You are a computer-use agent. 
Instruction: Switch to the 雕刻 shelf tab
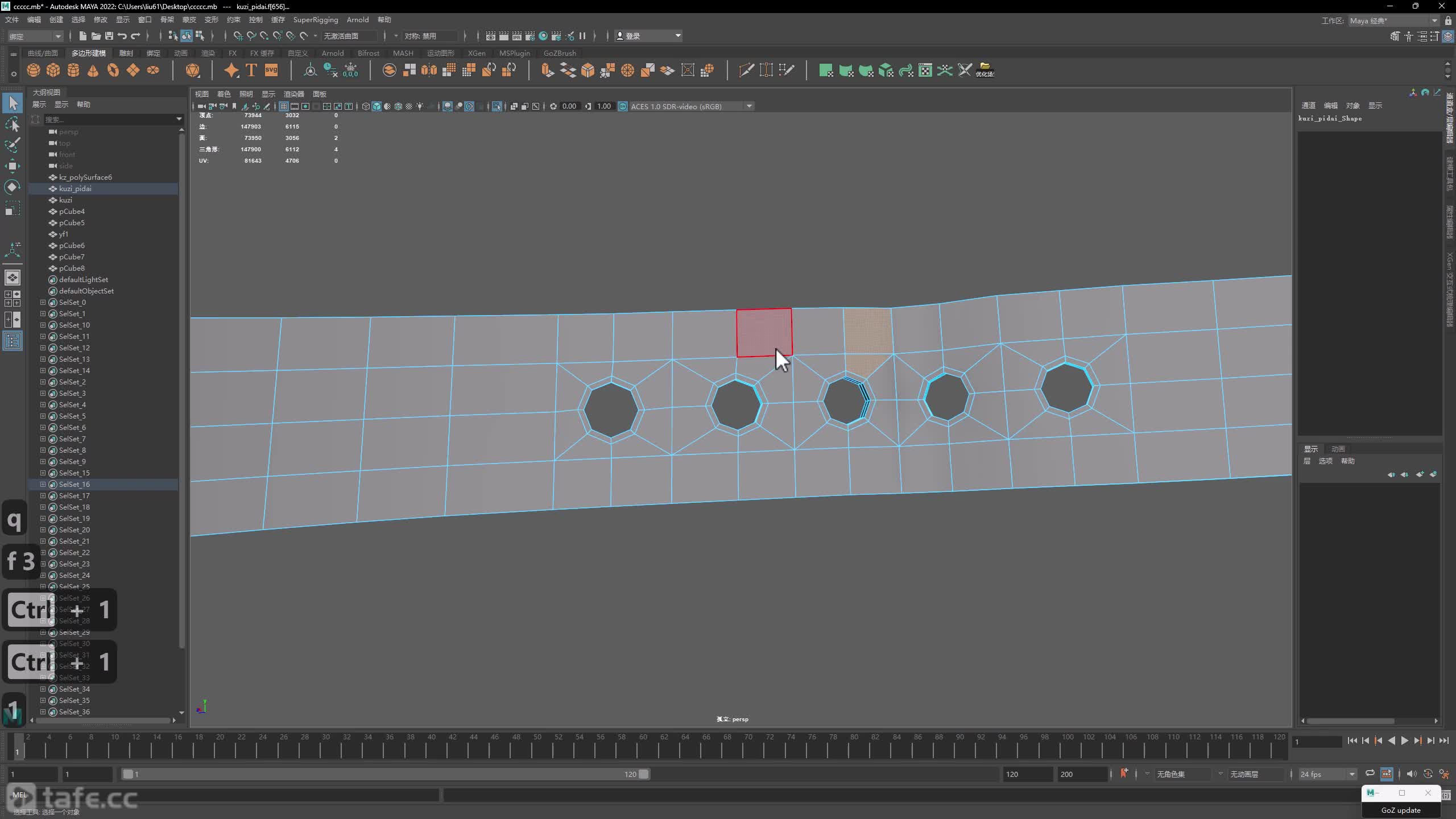point(126,53)
